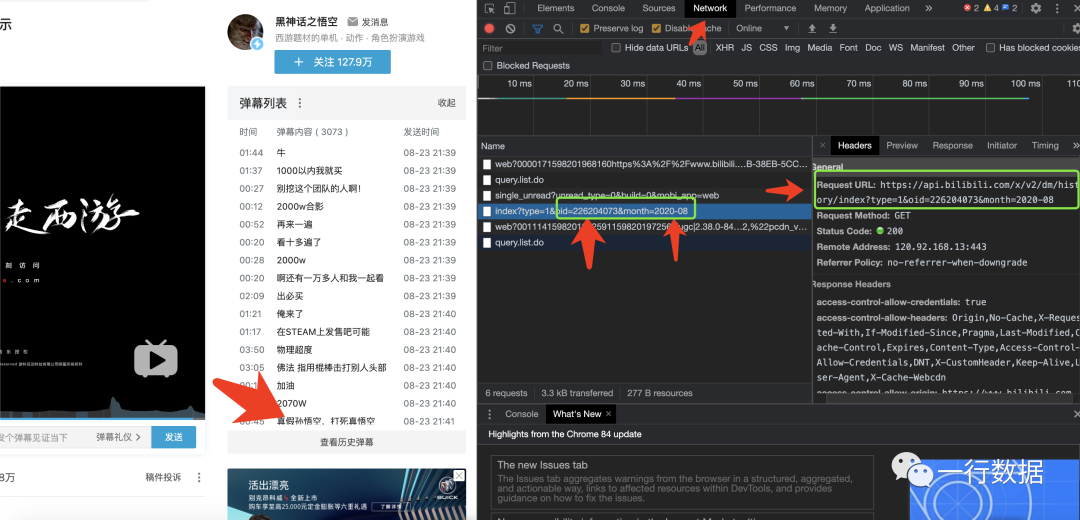The image size is (1080, 520).
Task: Play the video with the TV play icon
Action: pos(156,359)
